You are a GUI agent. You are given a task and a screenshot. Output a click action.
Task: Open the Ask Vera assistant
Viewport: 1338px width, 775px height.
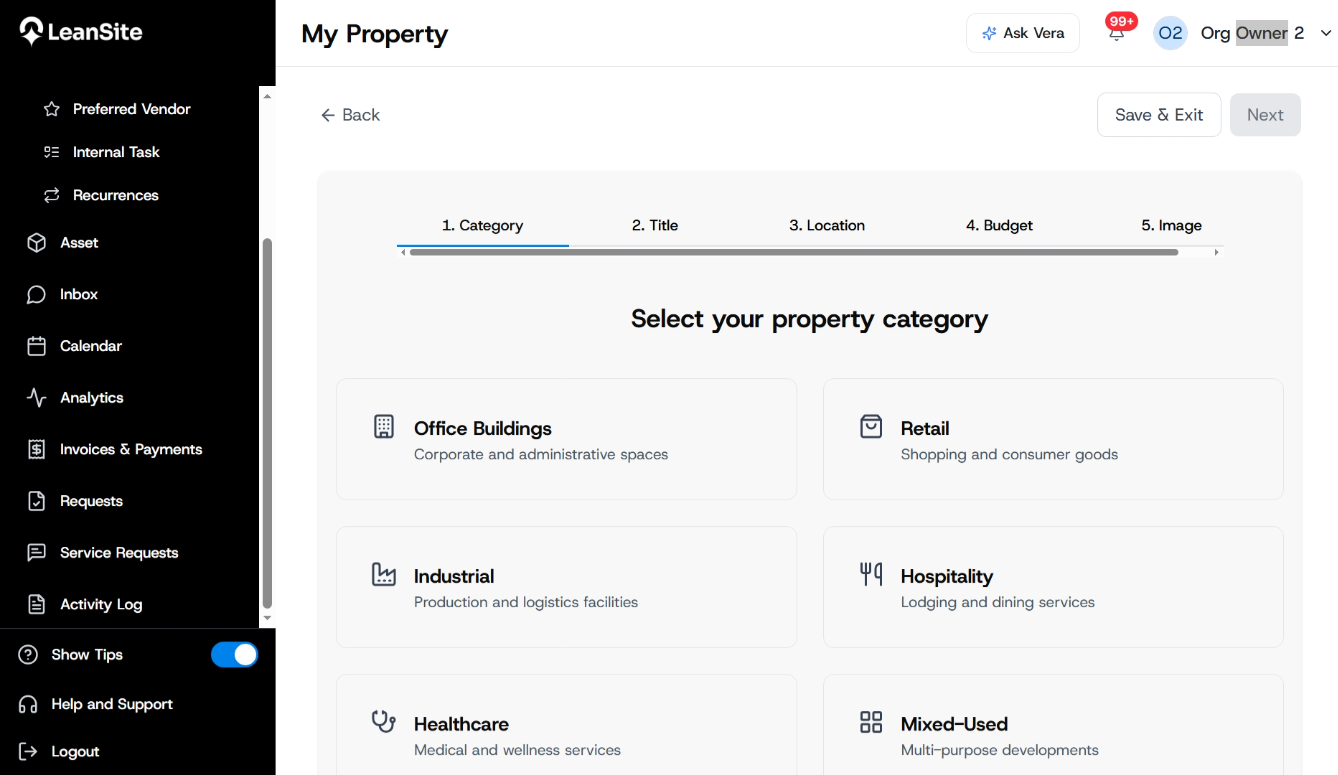(1022, 33)
